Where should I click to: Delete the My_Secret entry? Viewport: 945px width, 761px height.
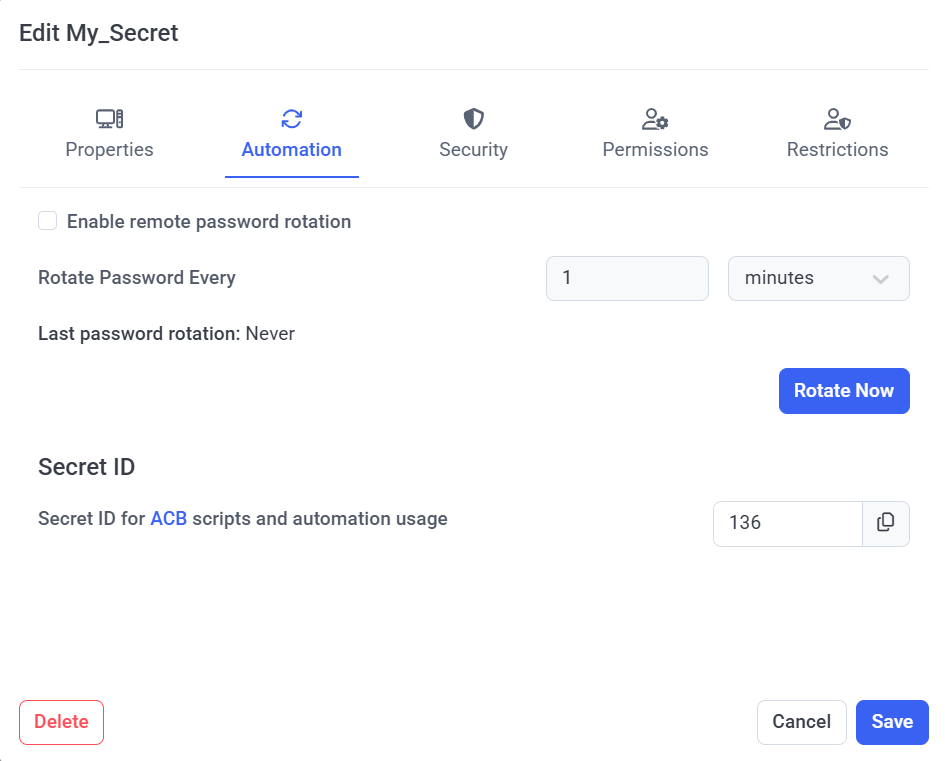(61, 722)
